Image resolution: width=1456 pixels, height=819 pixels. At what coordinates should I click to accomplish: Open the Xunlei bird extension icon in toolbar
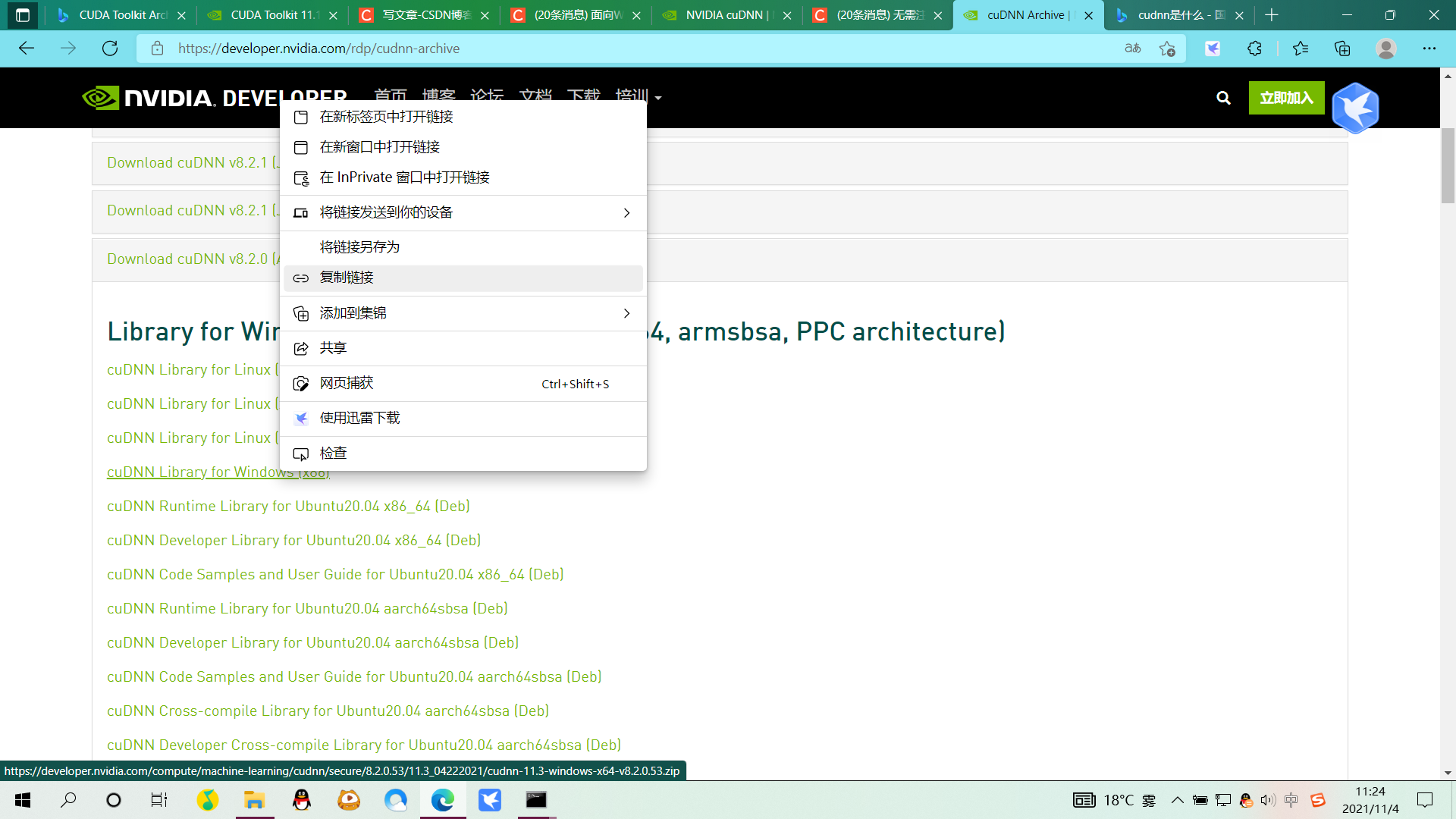point(1213,49)
